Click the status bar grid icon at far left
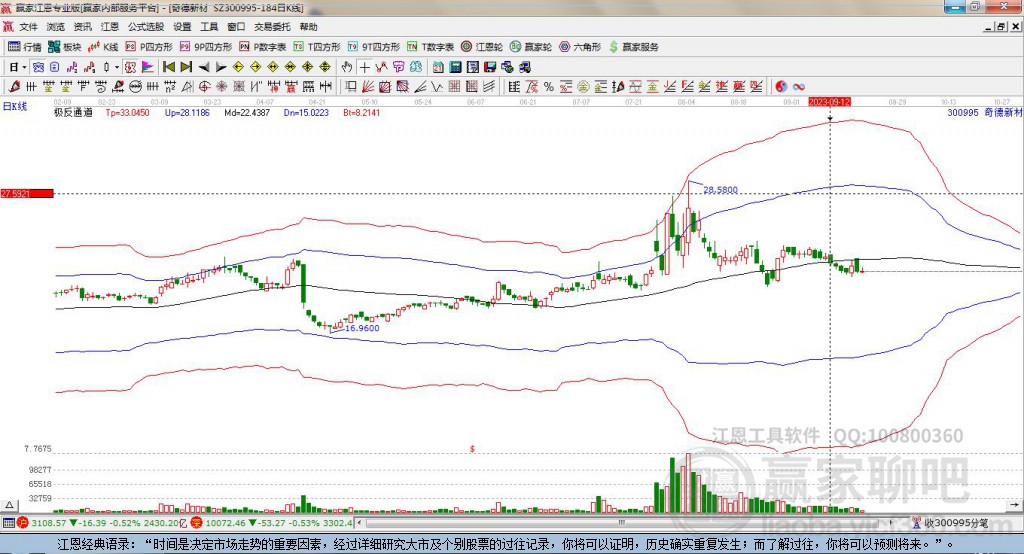Screen dimensions: 1024x554 click(8, 523)
